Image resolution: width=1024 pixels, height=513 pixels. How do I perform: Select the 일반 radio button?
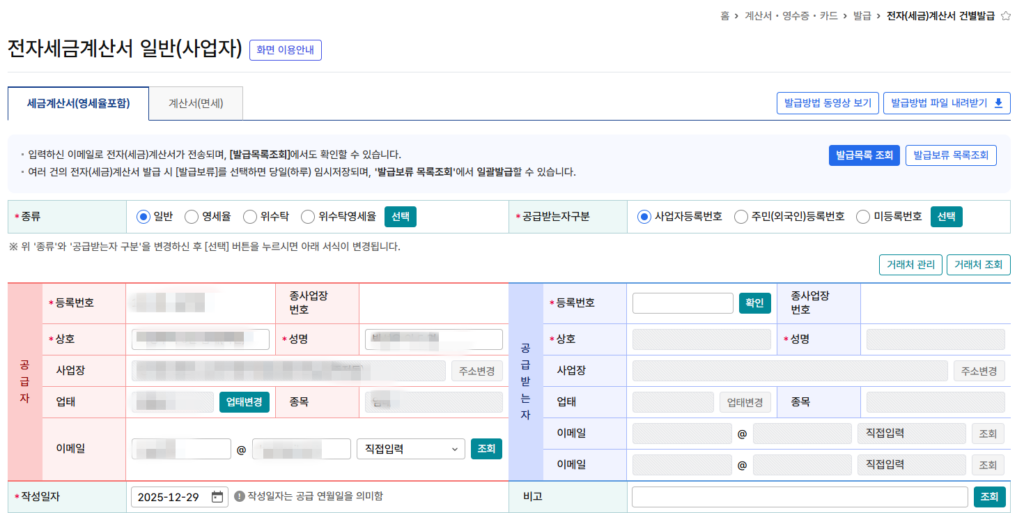(x=143, y=217)
